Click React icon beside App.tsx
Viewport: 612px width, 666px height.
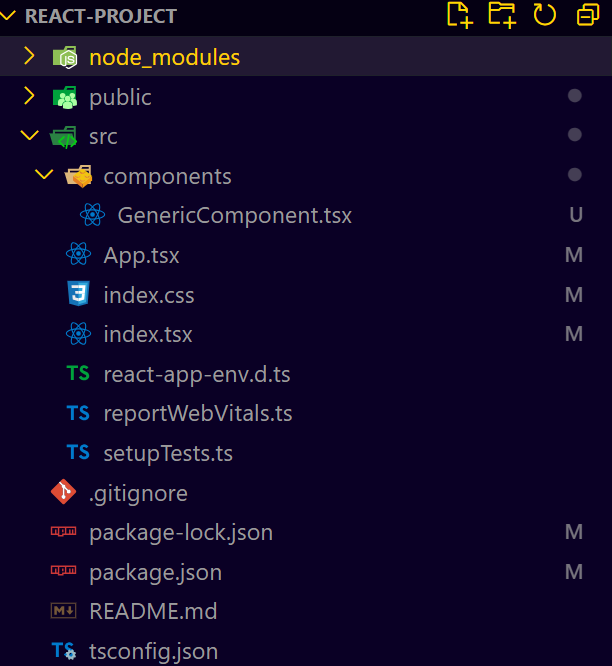[79, 254]
